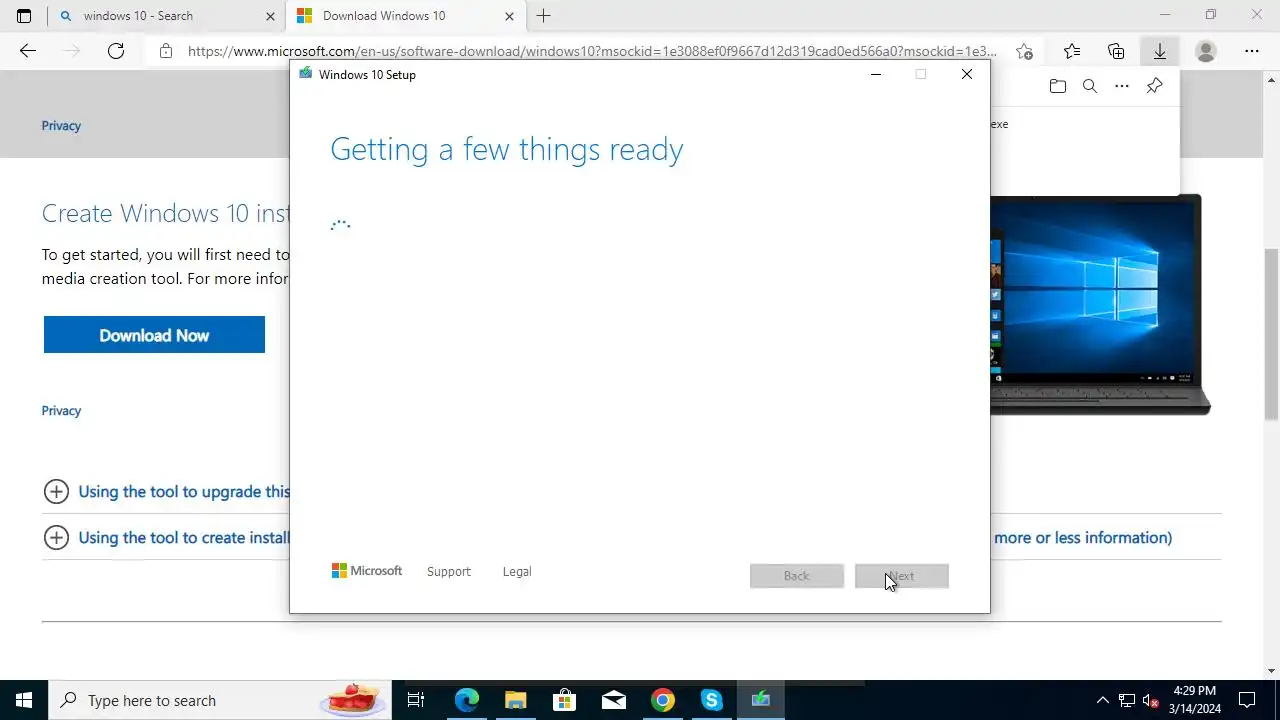Image resolution: width=1280 pixels, height=720 pixels.
Task: Expand 'Using the tool to create install' section
Action: [x=167, y=537]
